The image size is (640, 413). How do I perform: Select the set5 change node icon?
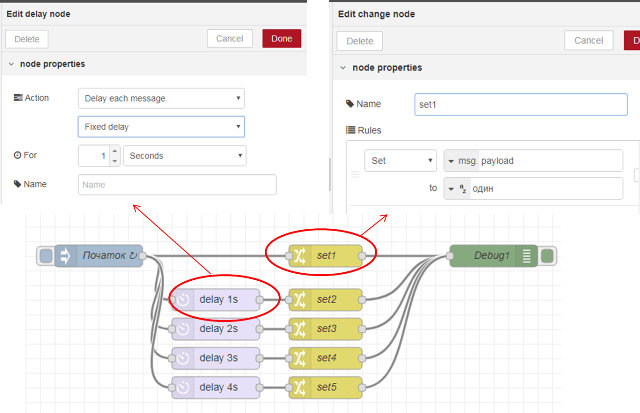[x=299, y=387]
